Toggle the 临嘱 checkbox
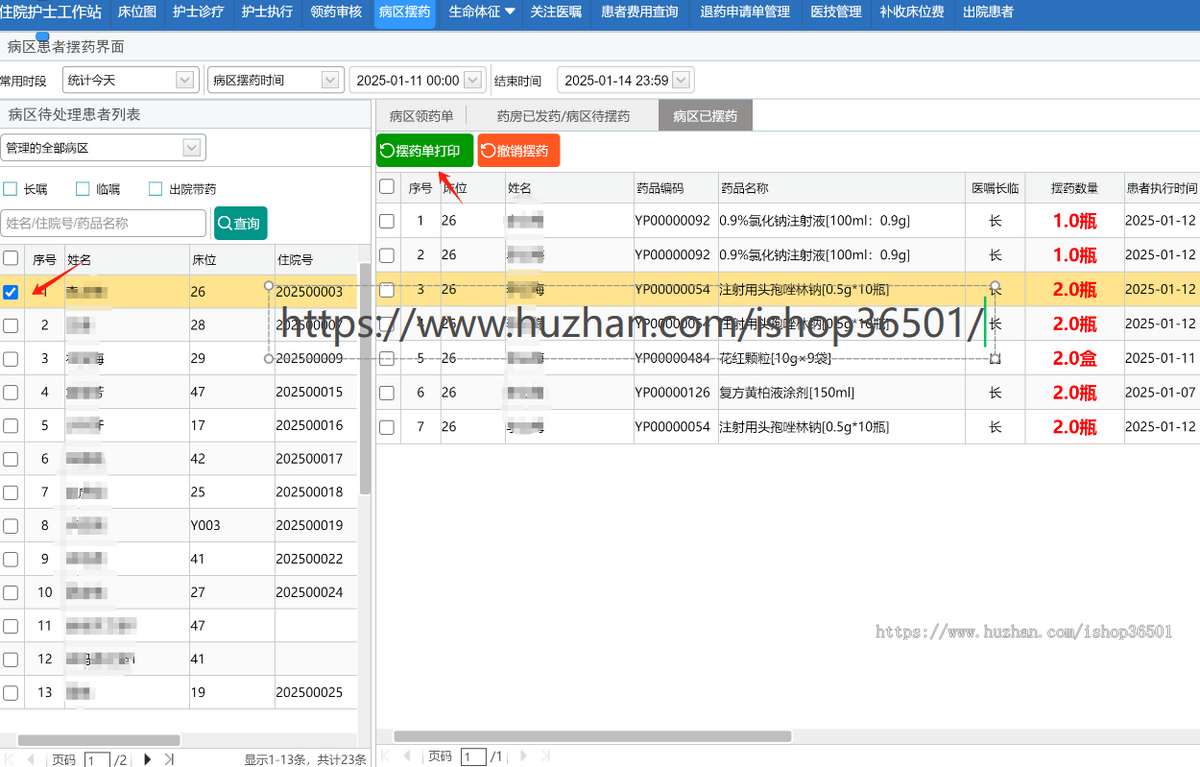 83,189
